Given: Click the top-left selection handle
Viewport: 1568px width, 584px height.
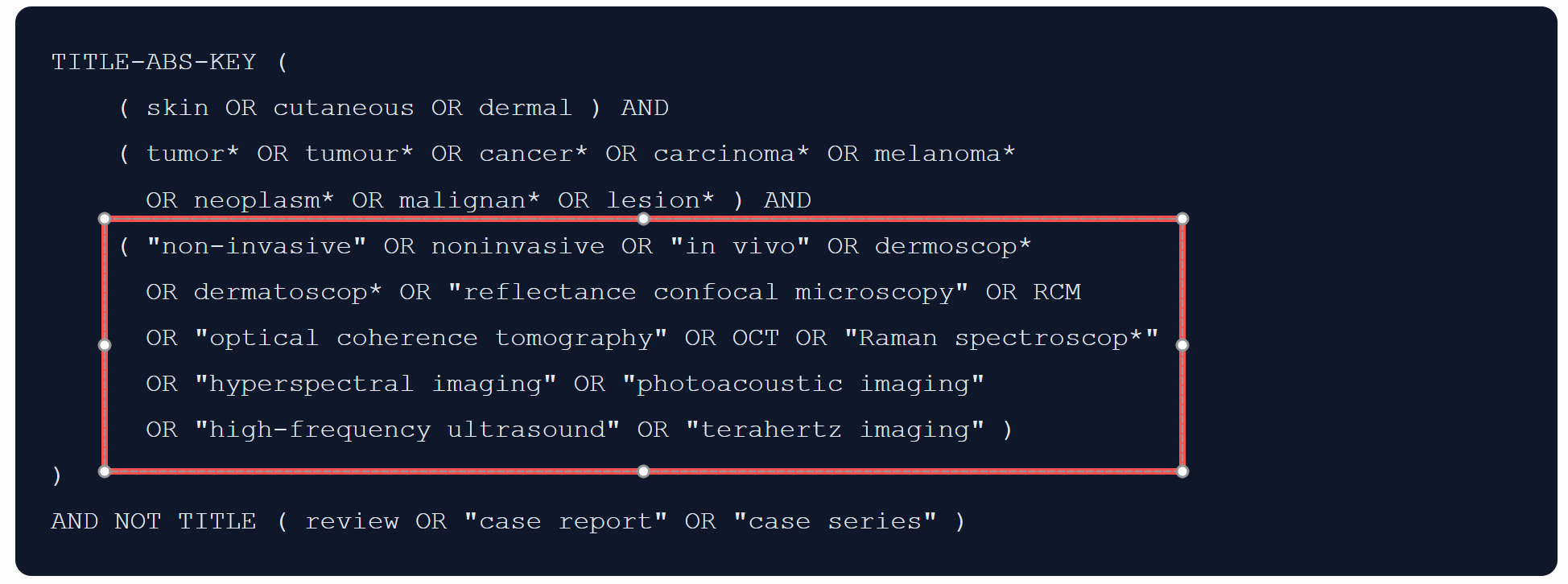Looking at the screenshot, I should click(x=105, y=219).
